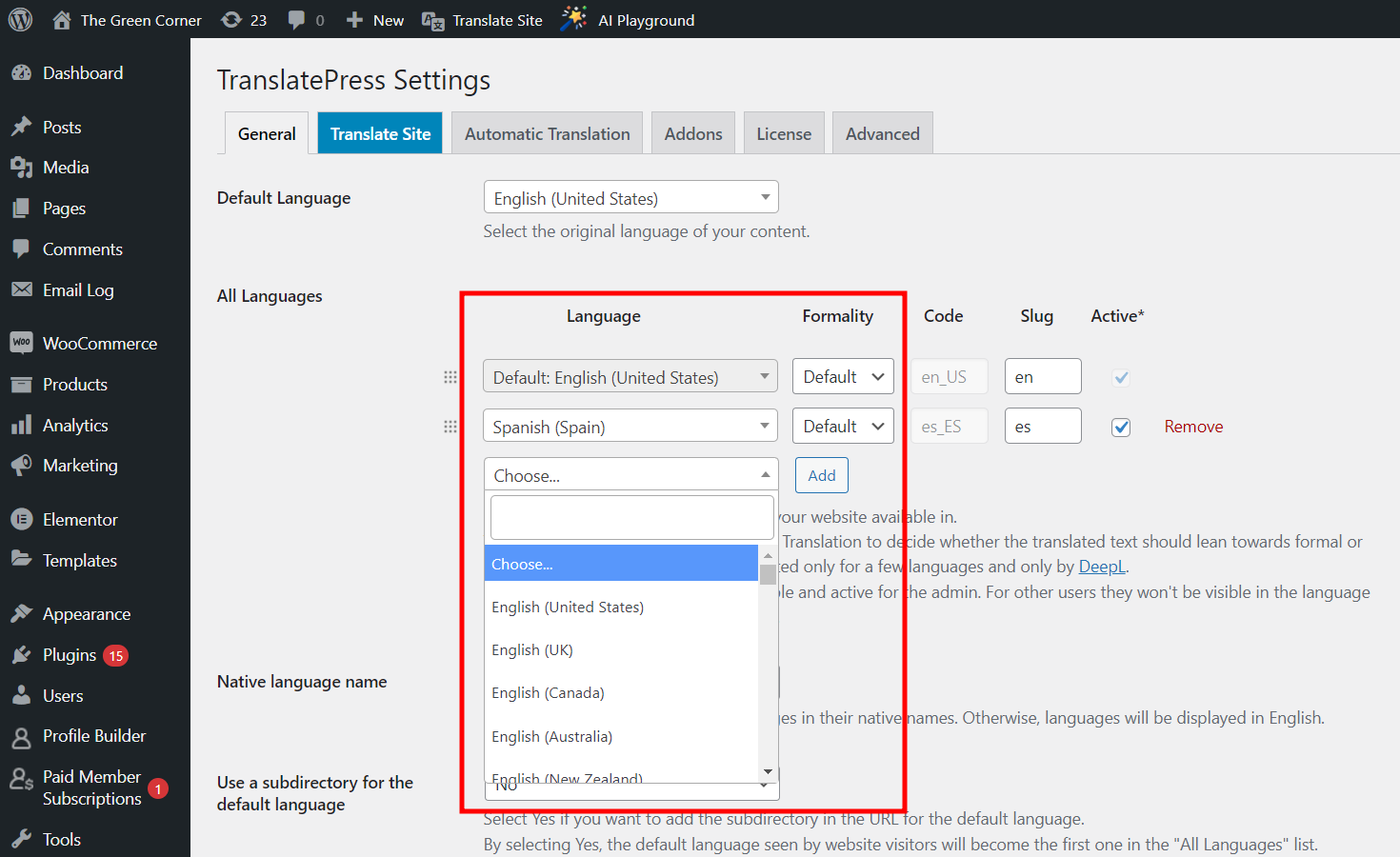Toggle the Active checkbox for default English
The image size is (1400, 857).
1120,377
